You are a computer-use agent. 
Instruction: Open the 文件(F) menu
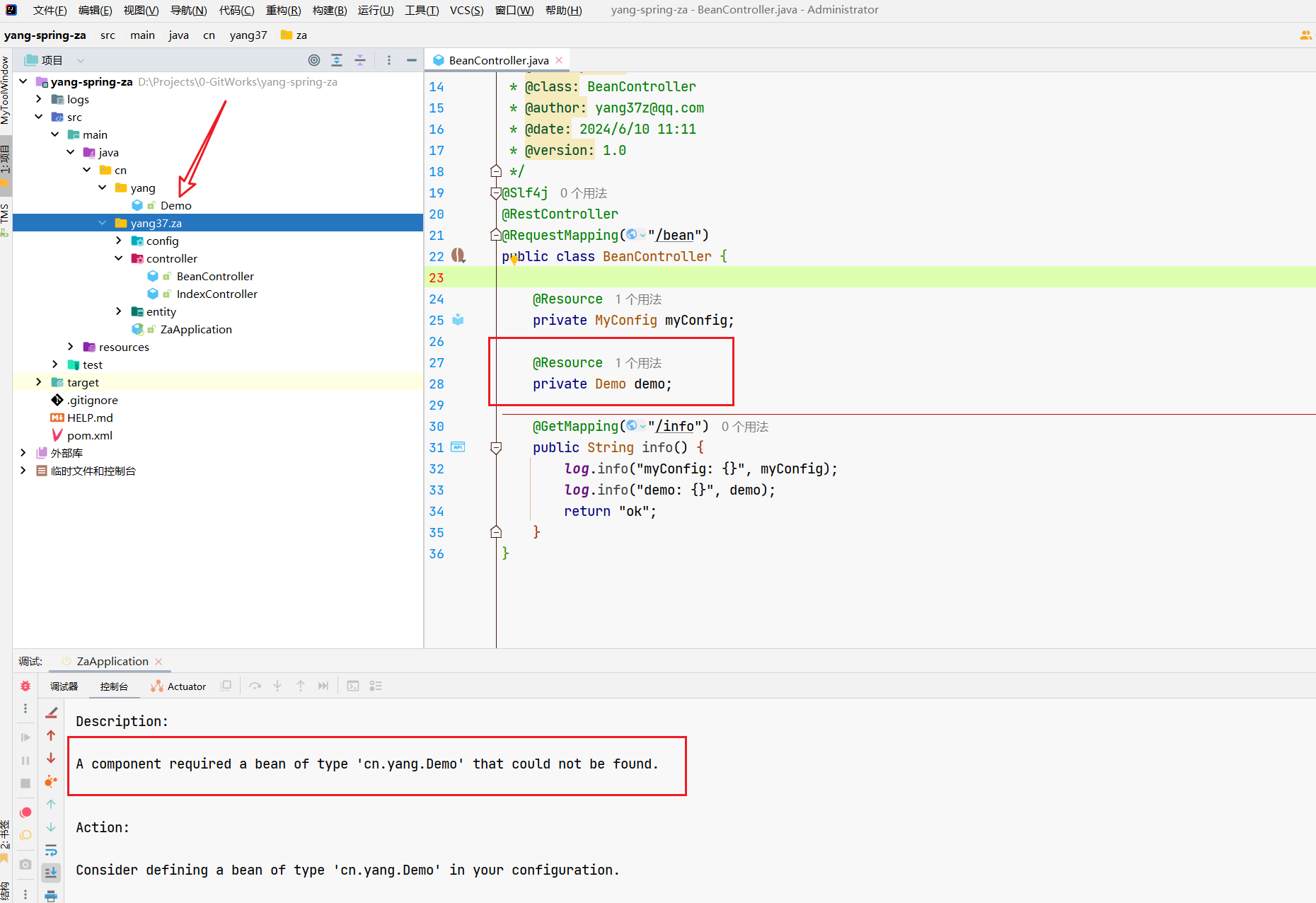tap(50, 10)
